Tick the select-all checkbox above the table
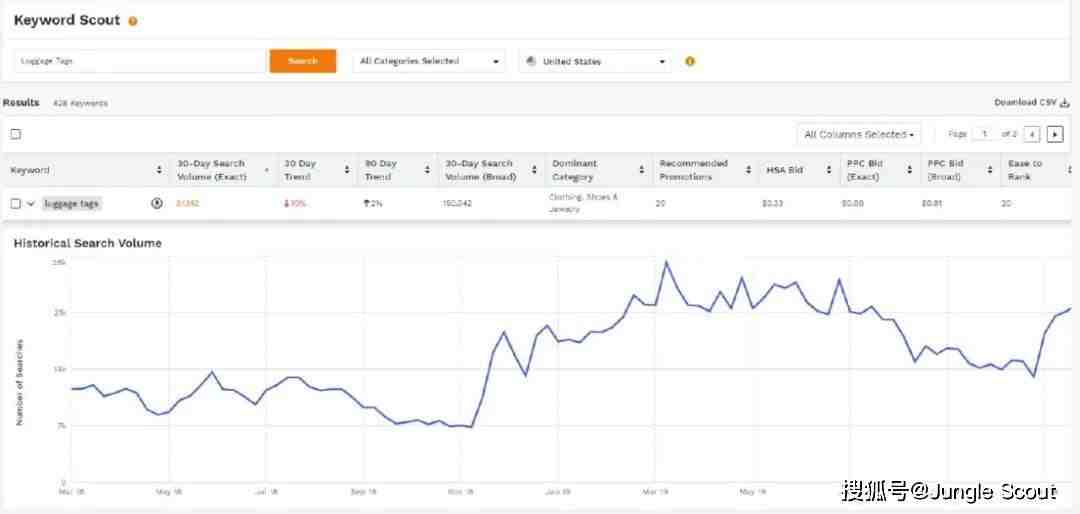This screenshot has height=514, width=1080. pos(16,134)
